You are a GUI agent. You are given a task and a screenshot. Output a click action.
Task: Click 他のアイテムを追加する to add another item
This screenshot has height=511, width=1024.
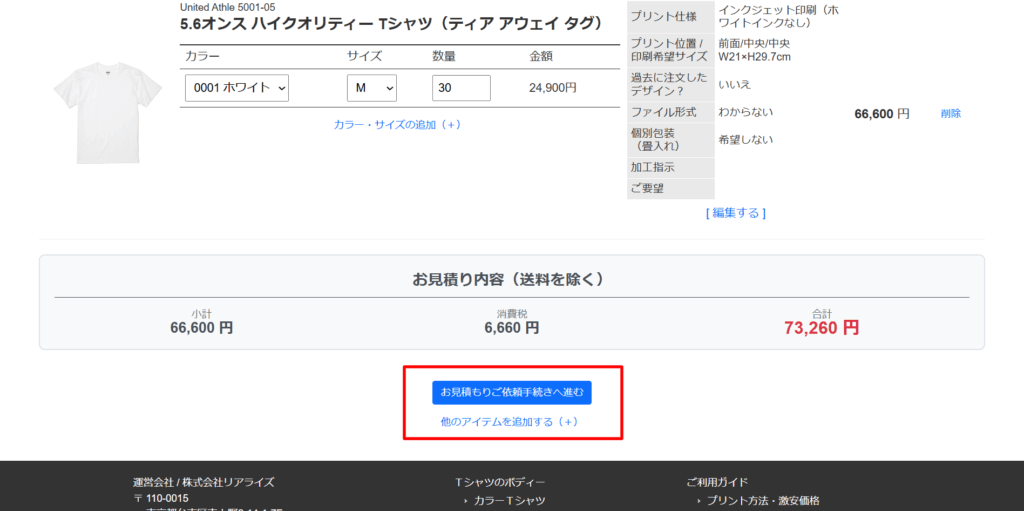(x=510, y=422)
